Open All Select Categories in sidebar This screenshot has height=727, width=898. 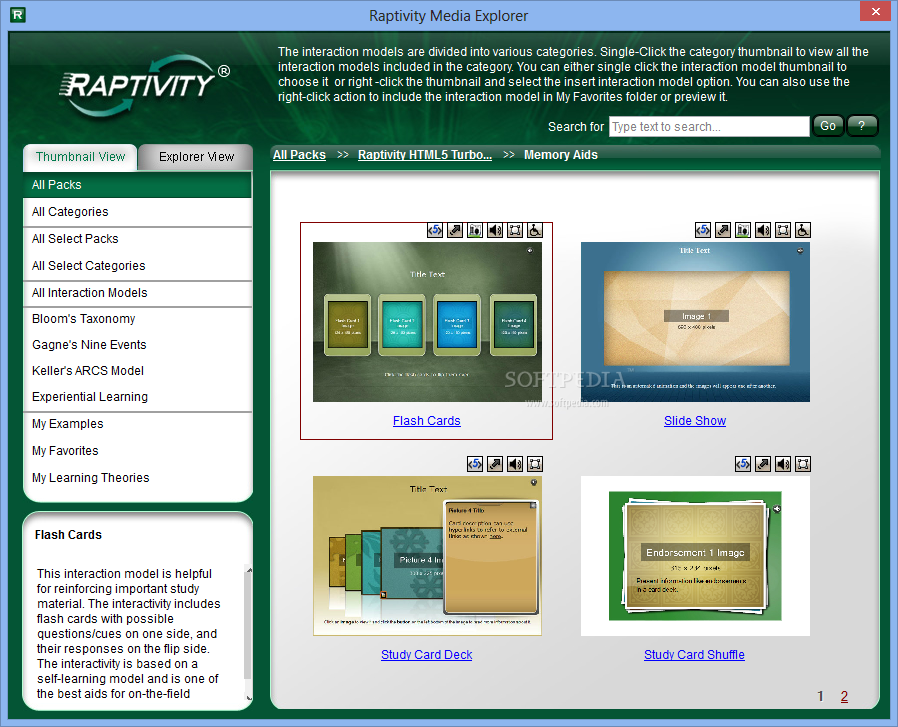click(137, 266)
